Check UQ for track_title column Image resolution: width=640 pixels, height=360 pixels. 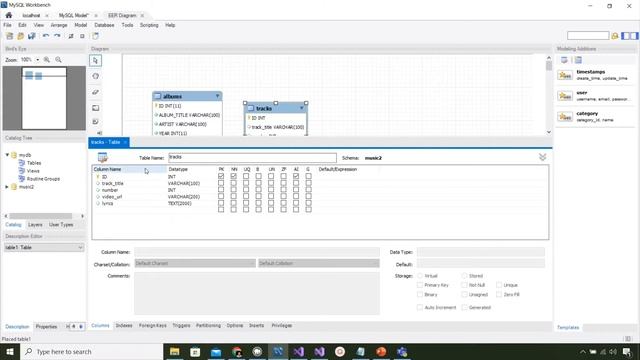(x=246, y=183)
